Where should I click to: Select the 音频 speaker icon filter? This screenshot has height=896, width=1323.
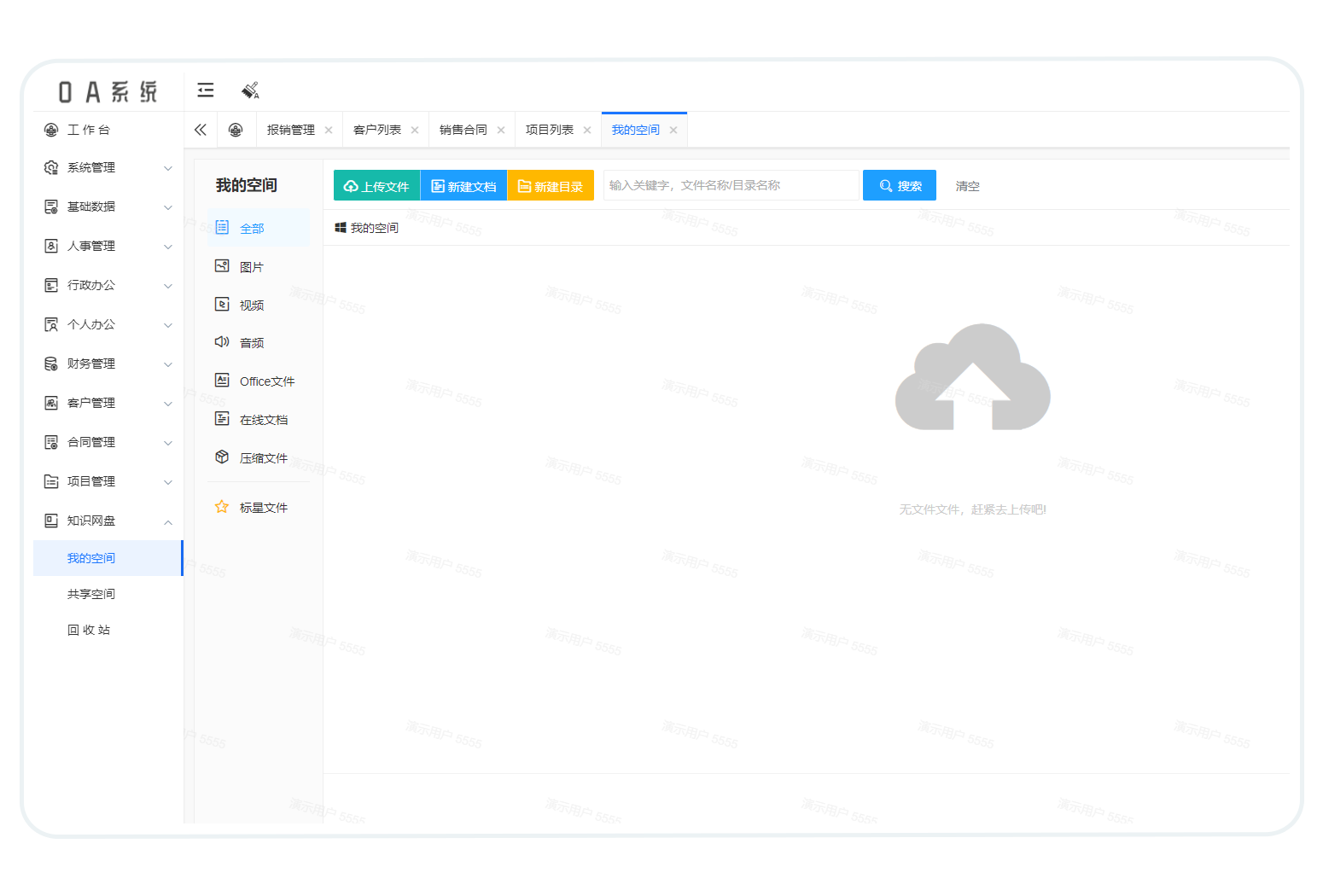222,342
